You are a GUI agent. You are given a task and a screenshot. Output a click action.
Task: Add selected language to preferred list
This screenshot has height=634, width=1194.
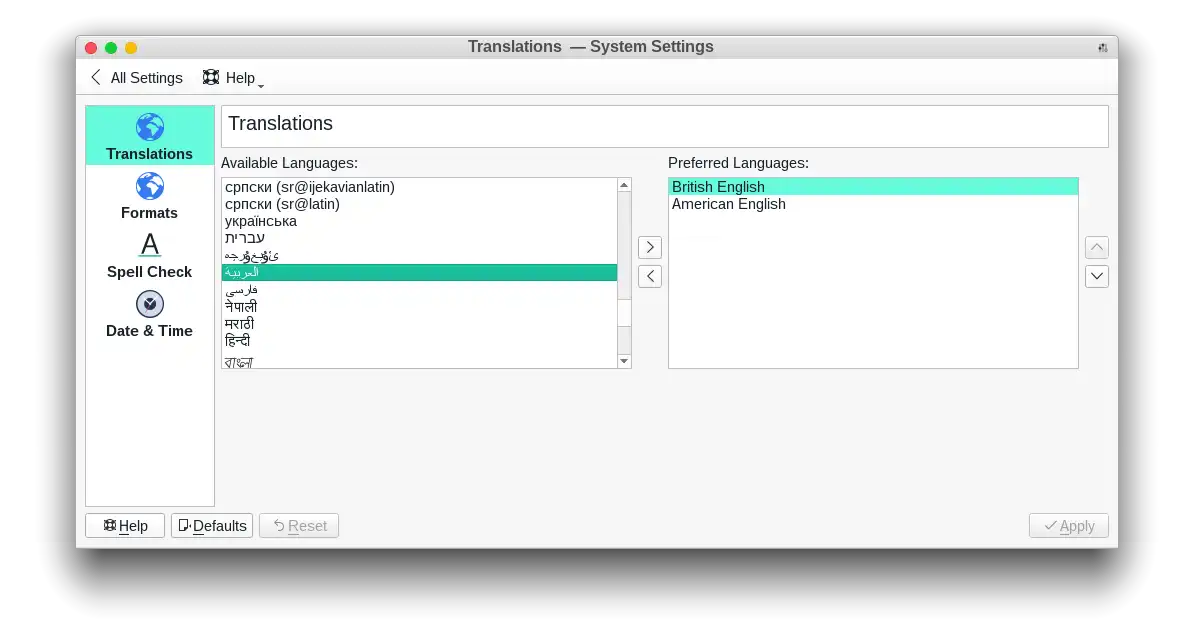[x=650, y=247]
